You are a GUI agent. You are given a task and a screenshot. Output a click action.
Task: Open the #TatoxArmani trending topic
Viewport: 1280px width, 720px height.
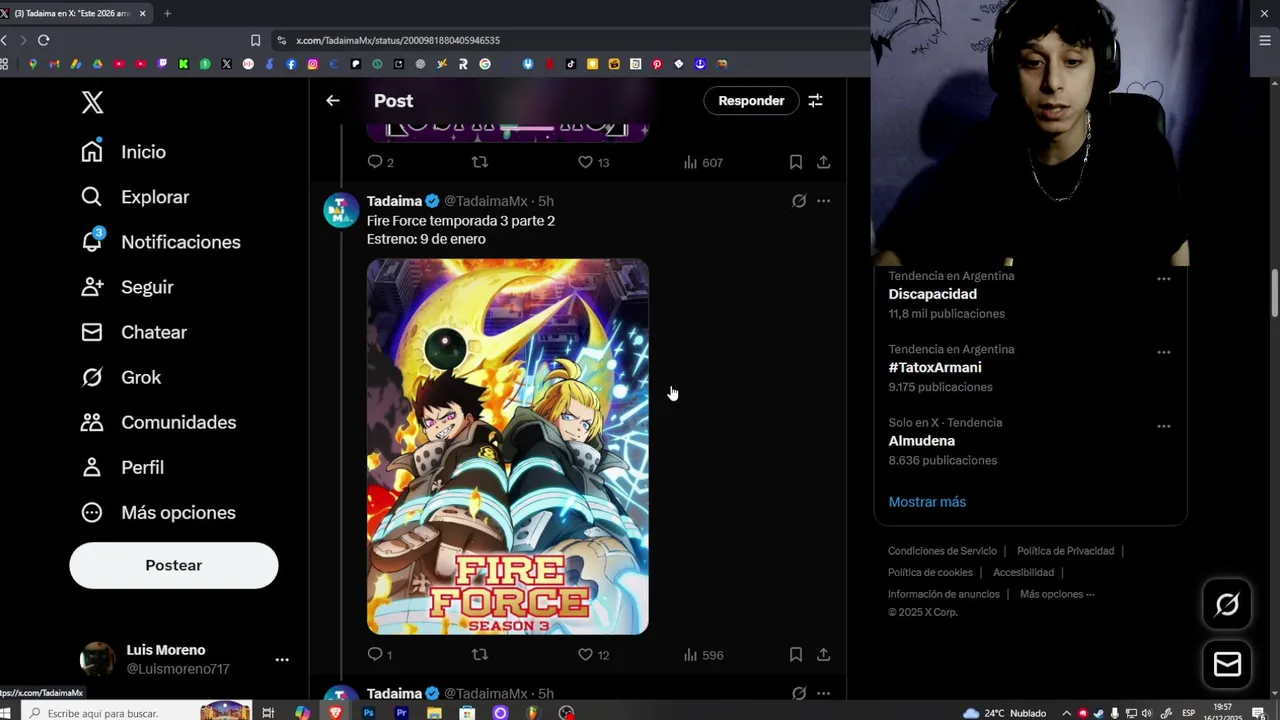click(935, 367)
